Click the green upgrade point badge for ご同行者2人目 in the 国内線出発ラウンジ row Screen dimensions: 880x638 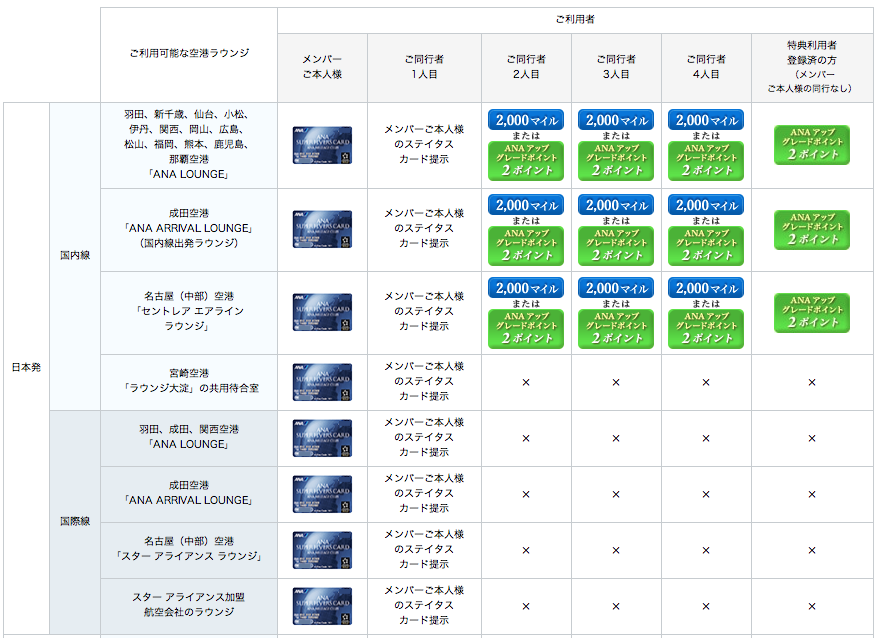coord(526,246)
